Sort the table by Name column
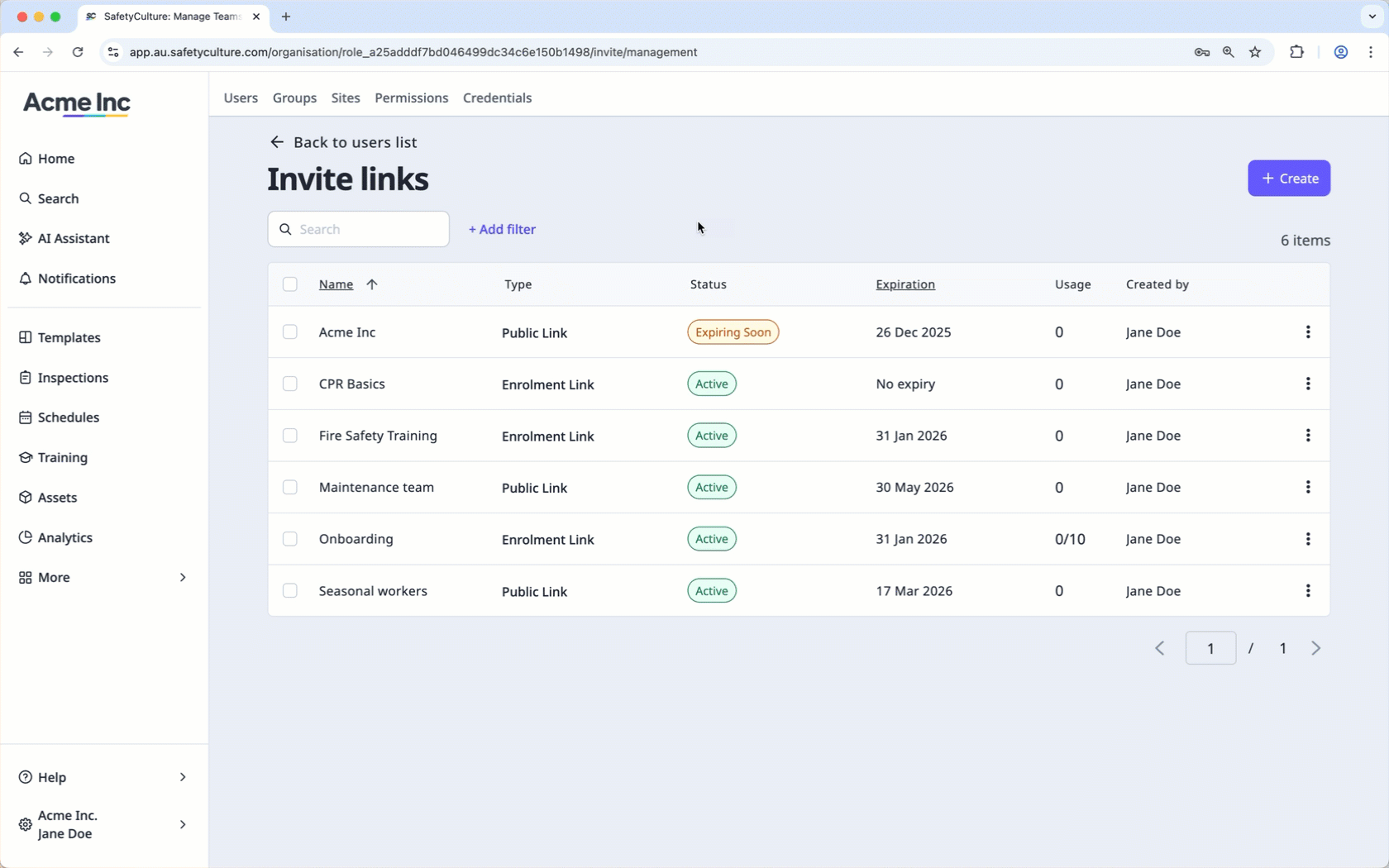Image resolution: width=1389 pixels, height=868 pixels. point(336,284)
